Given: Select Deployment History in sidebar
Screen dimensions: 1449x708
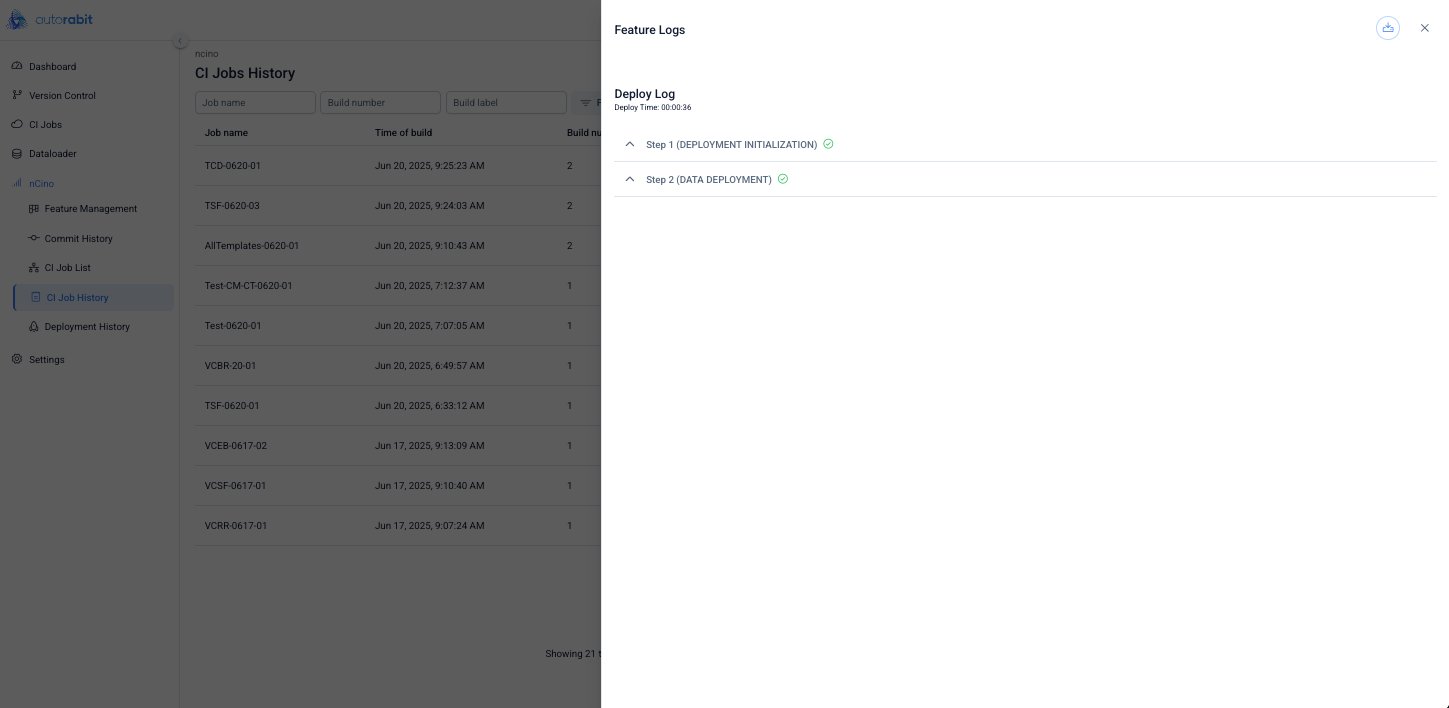Looking at the screenshot, I should coord(87,327).
